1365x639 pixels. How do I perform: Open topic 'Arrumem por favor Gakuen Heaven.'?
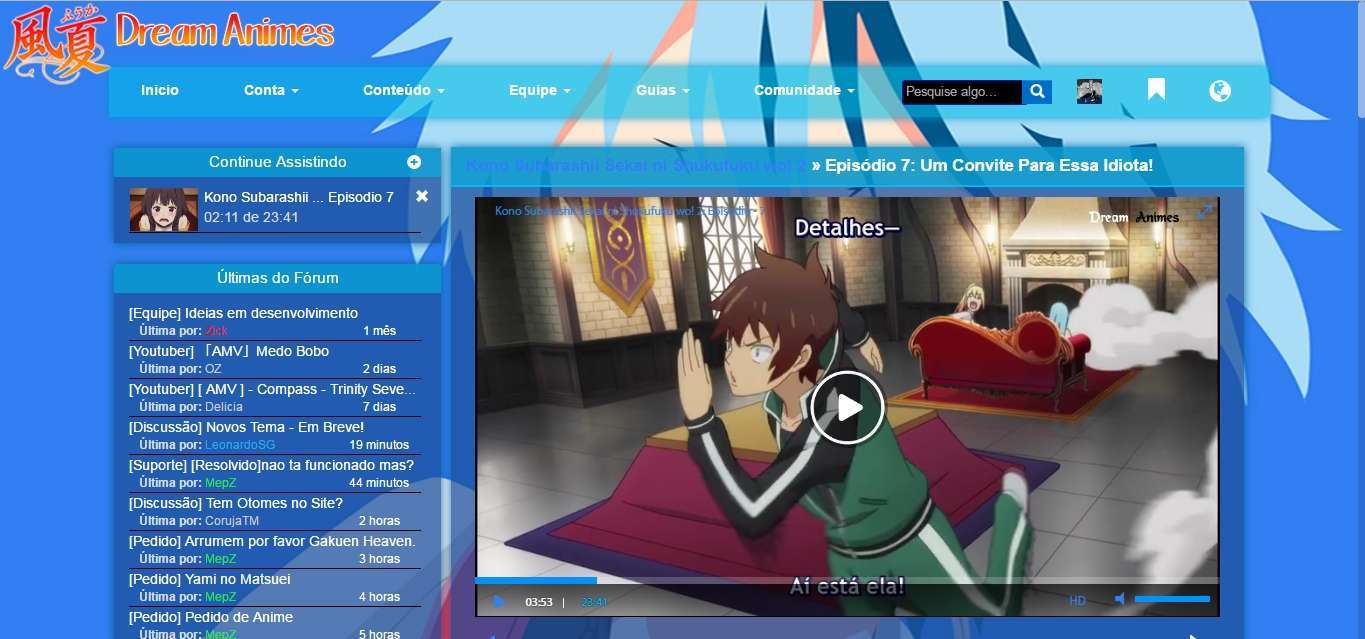tap(272, 541)
